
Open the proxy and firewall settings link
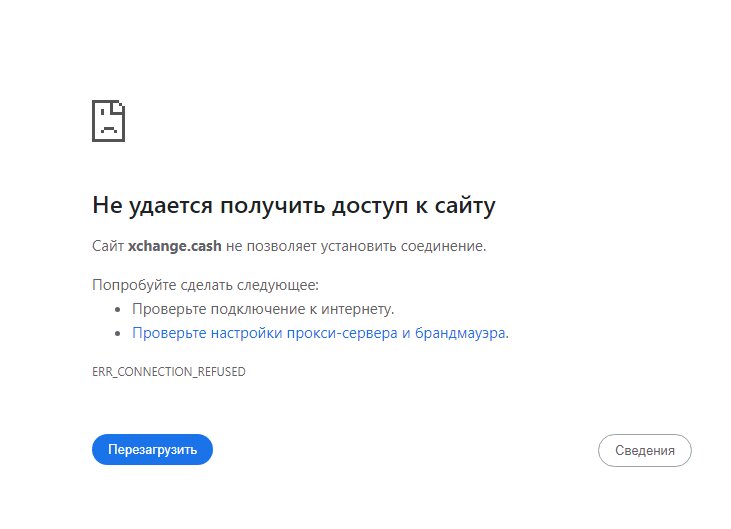pyautogui.click(x=320, y=333)
